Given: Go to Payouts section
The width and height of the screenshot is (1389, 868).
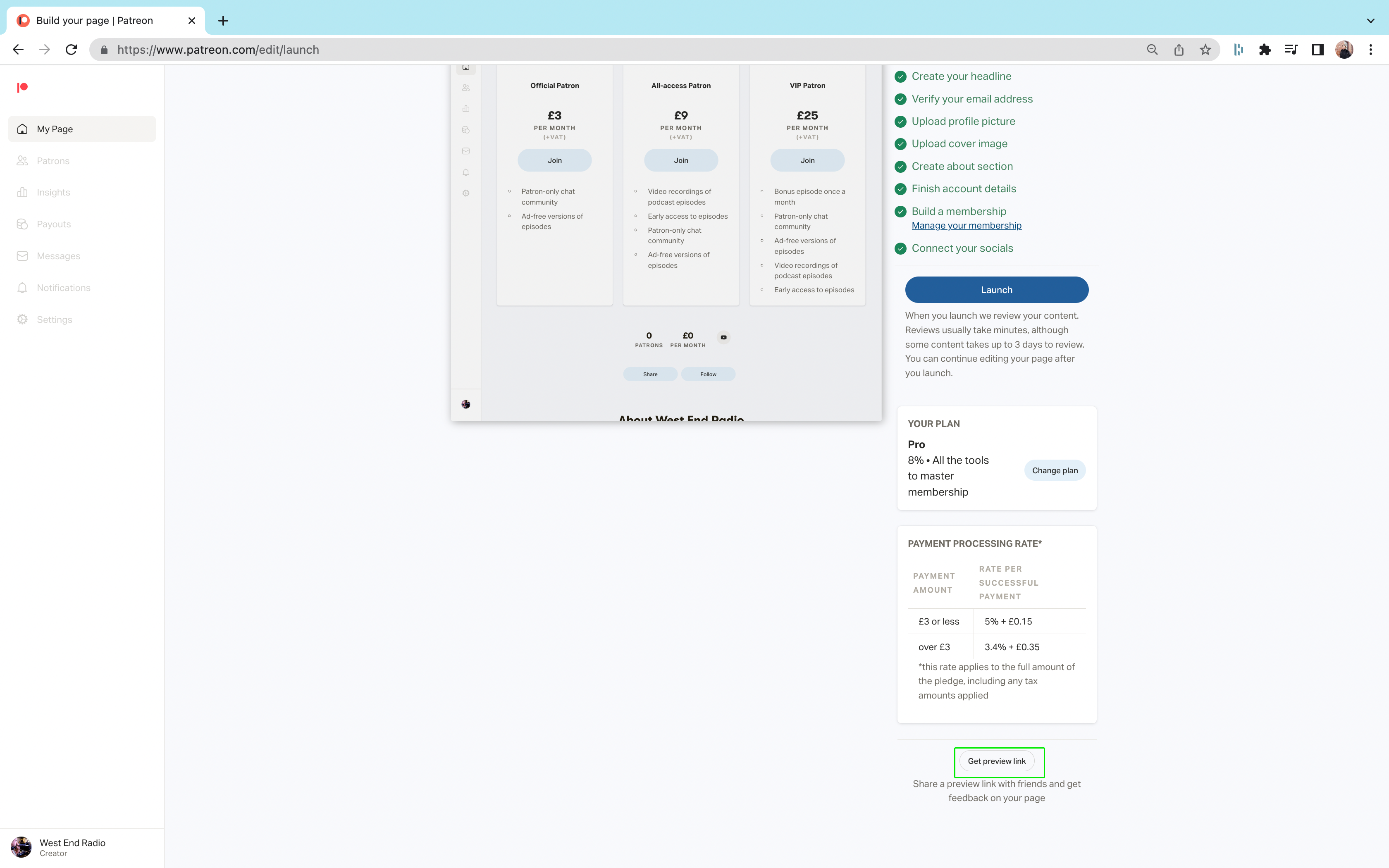Looking at the screenshot, I should point(53,224).
